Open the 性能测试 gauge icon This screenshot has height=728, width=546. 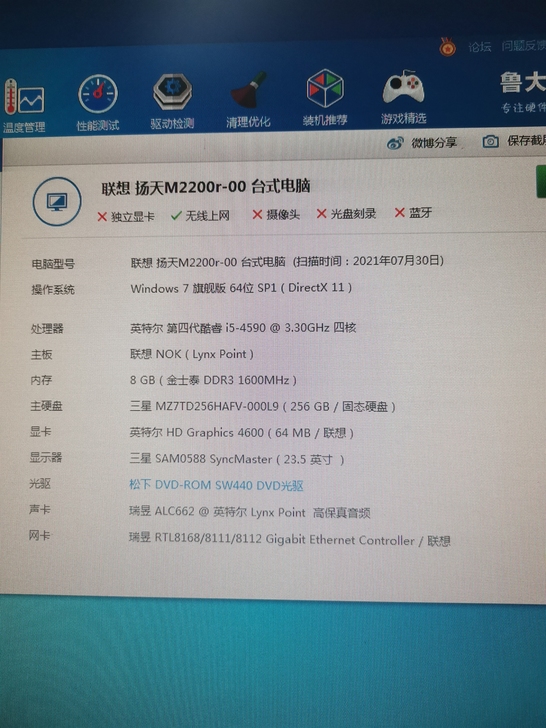pyautogui.click(x=98, y=94)
